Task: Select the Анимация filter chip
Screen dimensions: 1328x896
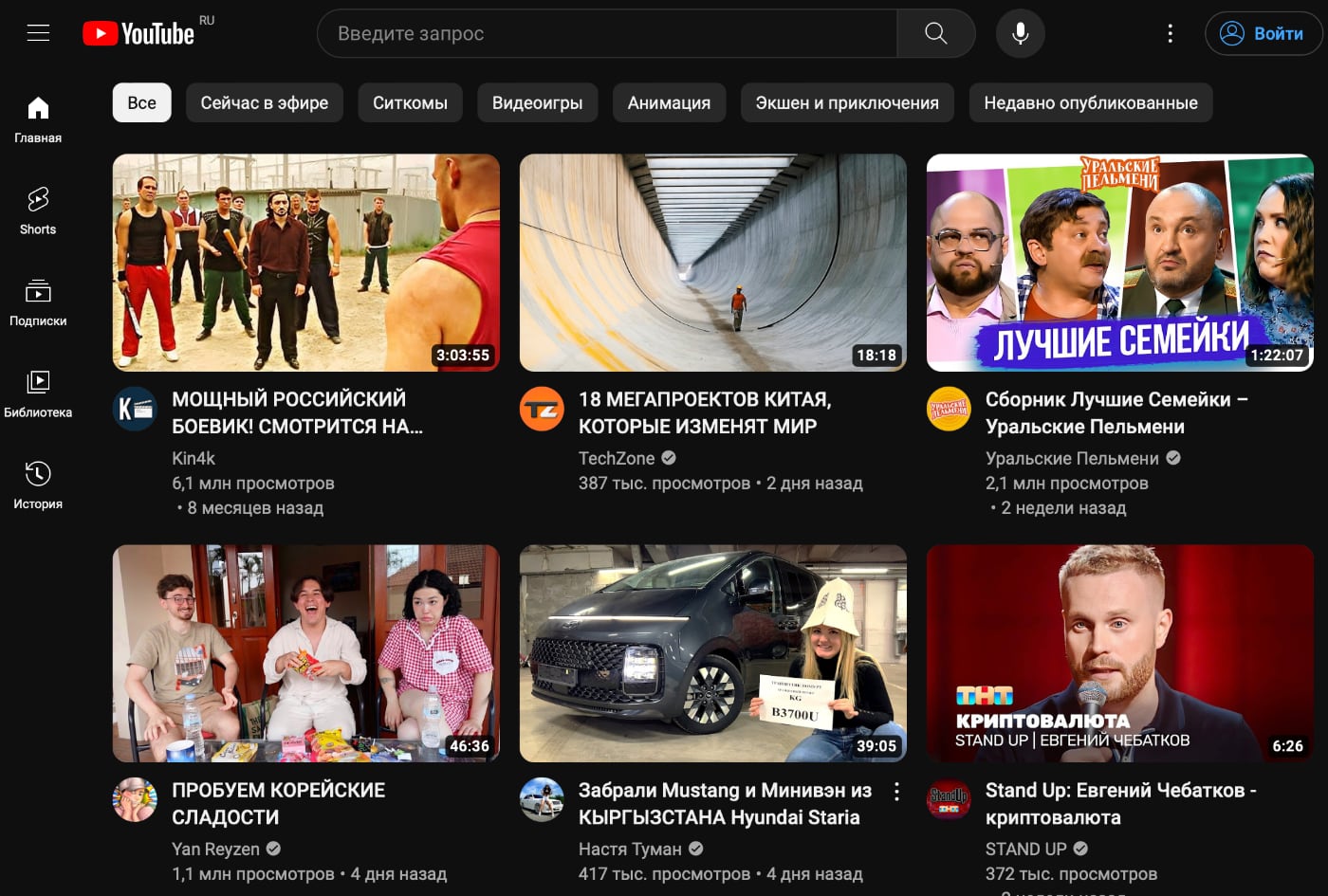Action: click(670, 102)
